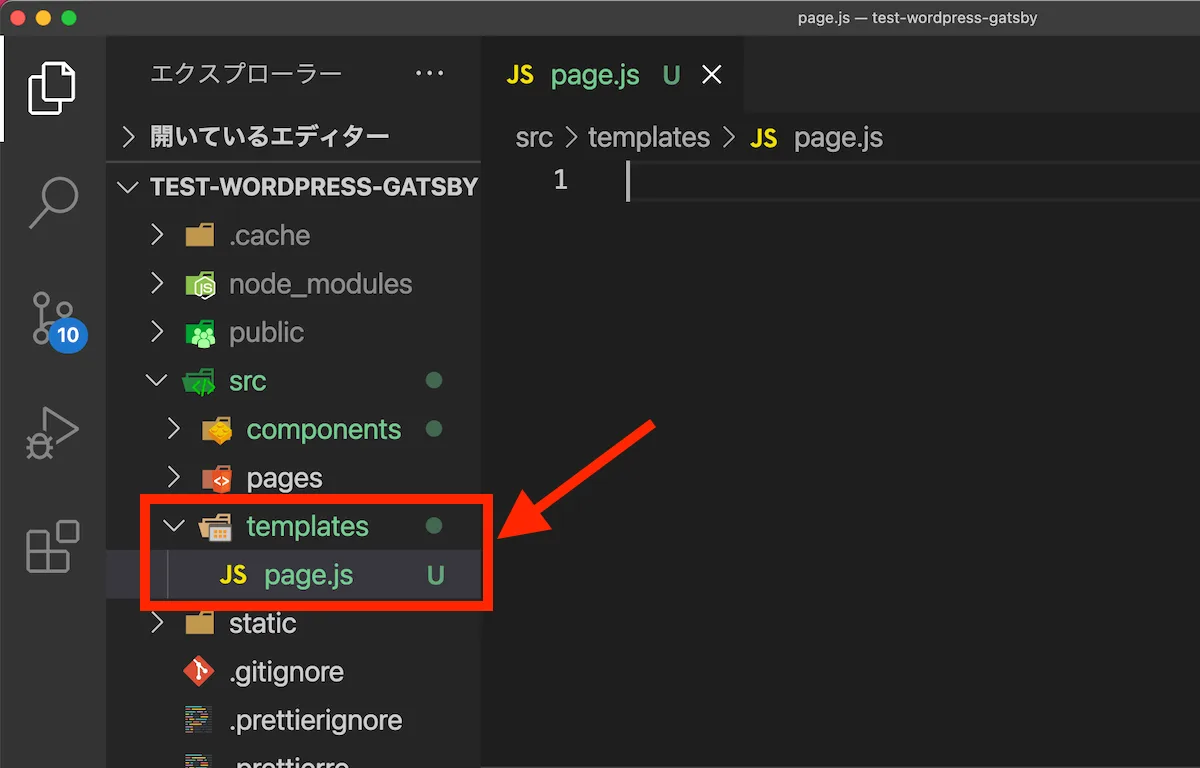Click the JS icon next to page.js file
The height and width of the screenshot is (768, 1200).
(x=236, y=575)
